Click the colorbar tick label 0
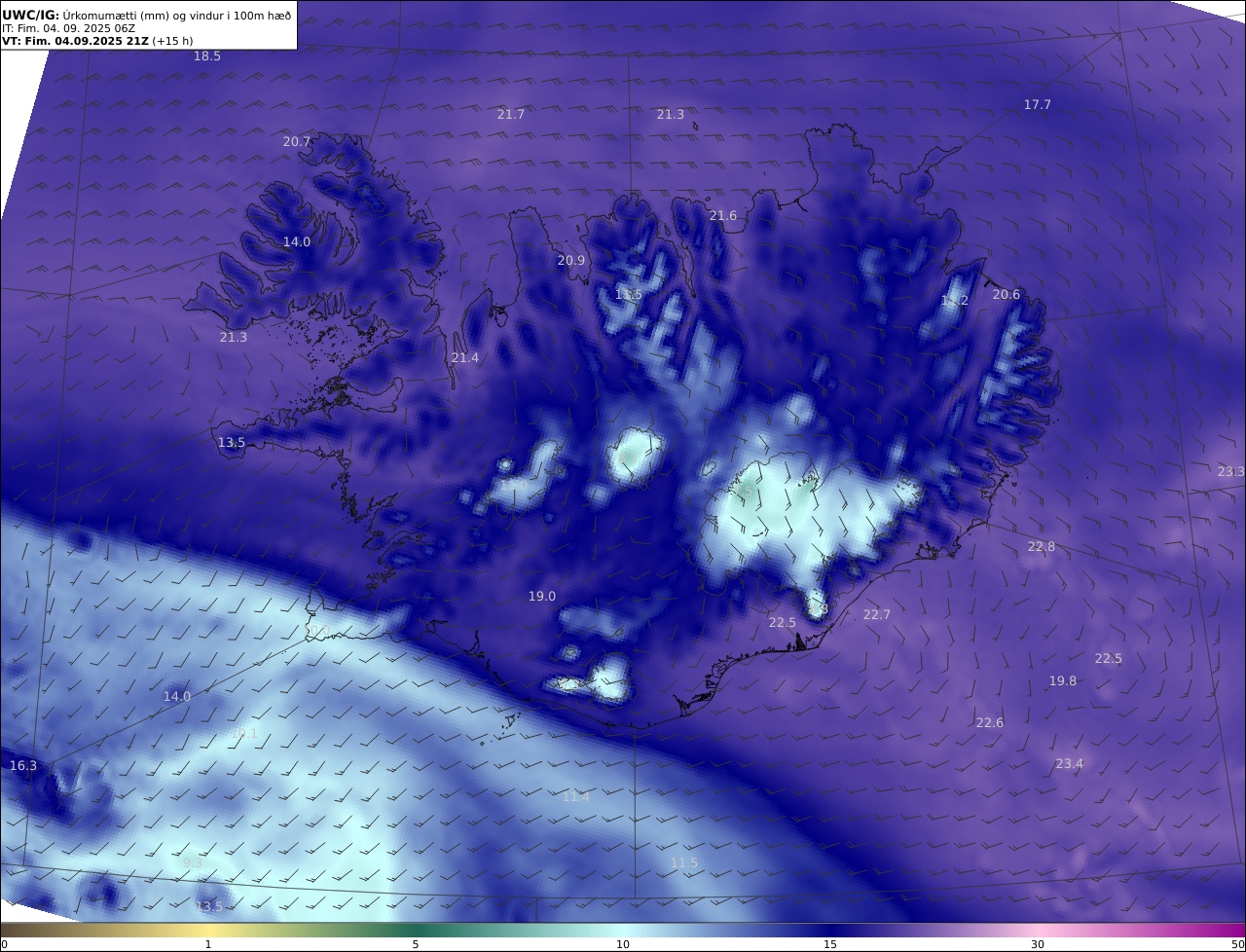This screenshot has height=952, width=1246. tap(4, 944)
